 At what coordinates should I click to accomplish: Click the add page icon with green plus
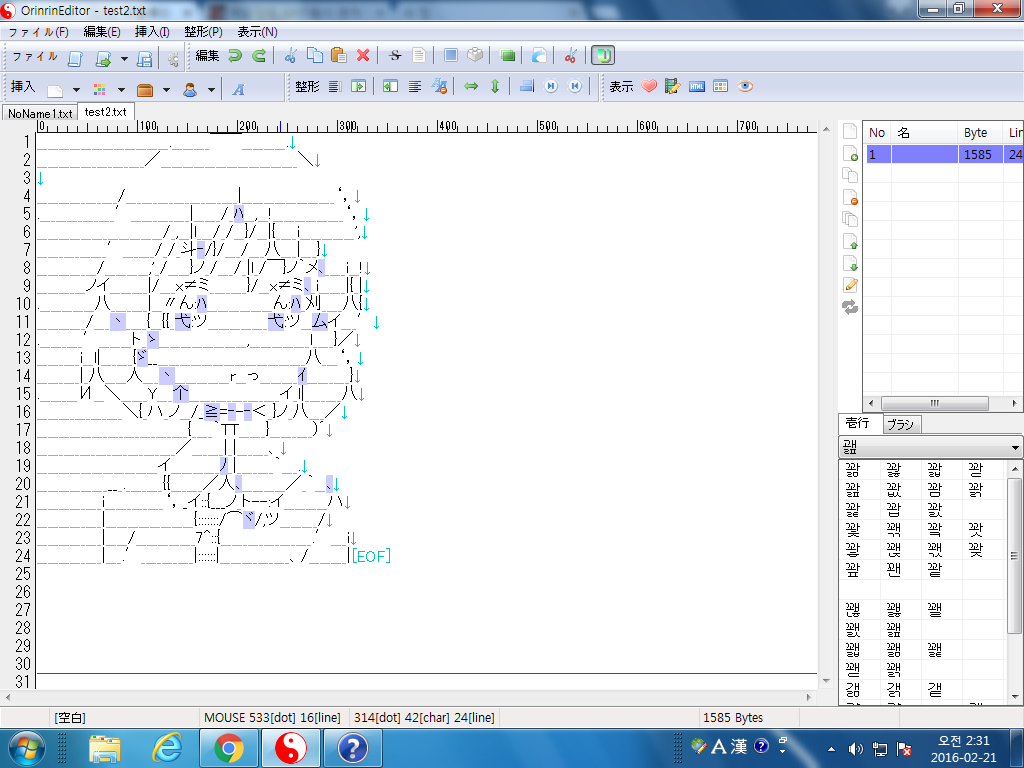pos(850,153)
